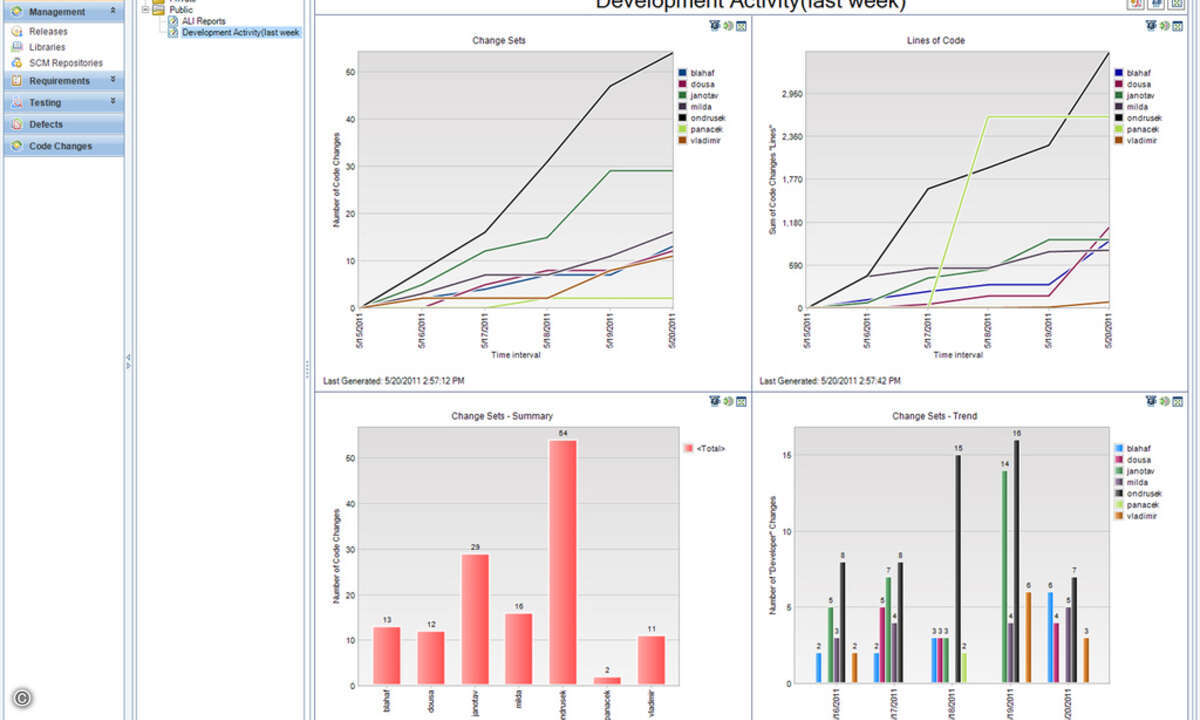Open the Code Changes module
The width and height of the screenshot is (1200, 720).
tap(64, 147)
